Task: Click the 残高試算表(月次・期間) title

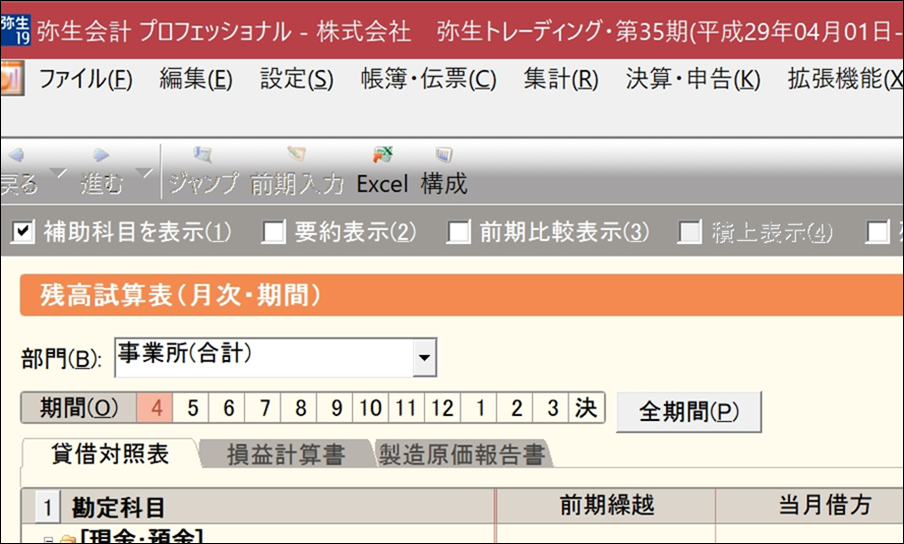Action: click(180, 295)
